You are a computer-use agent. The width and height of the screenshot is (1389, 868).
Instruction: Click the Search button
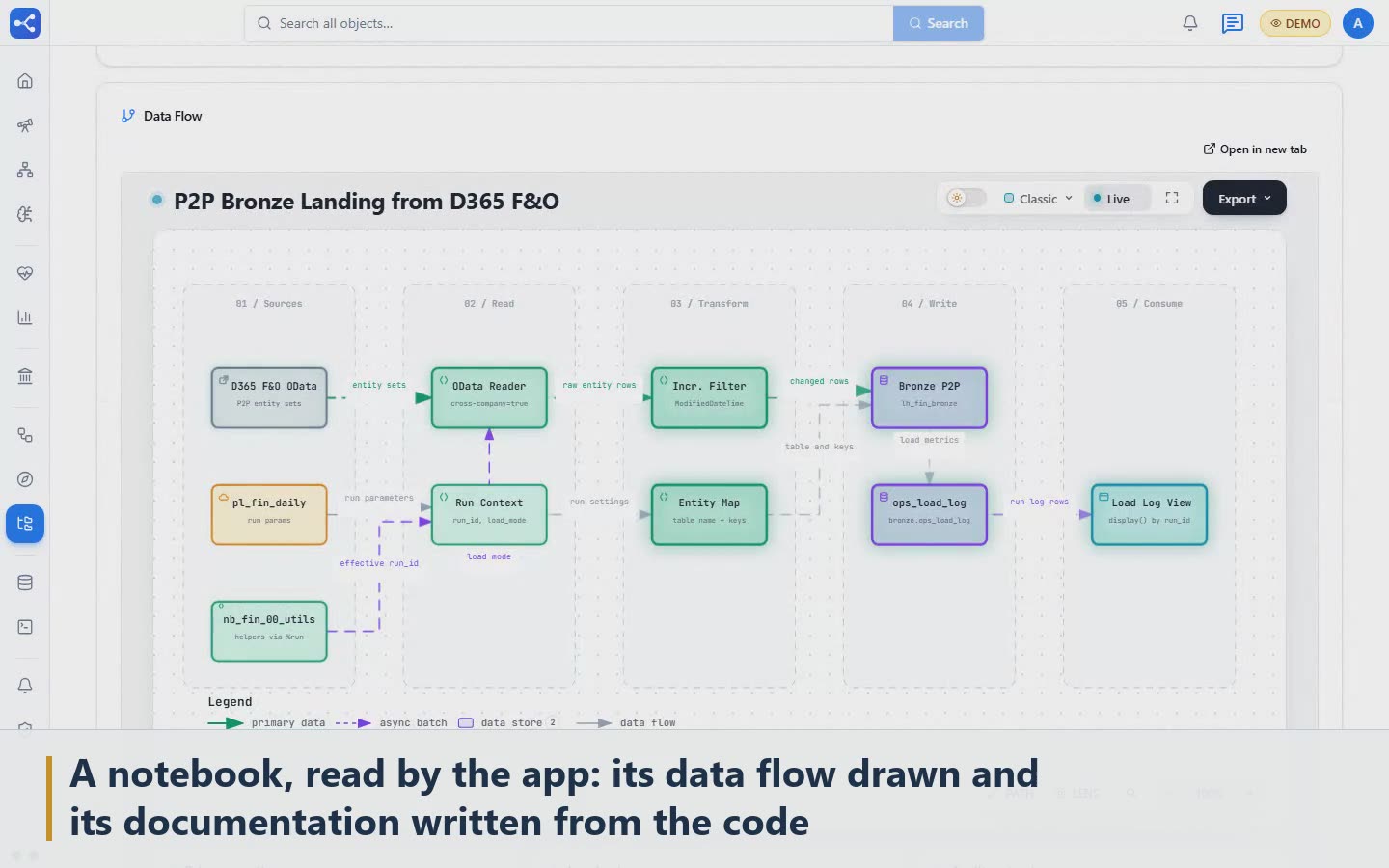[x=939, y=23]
